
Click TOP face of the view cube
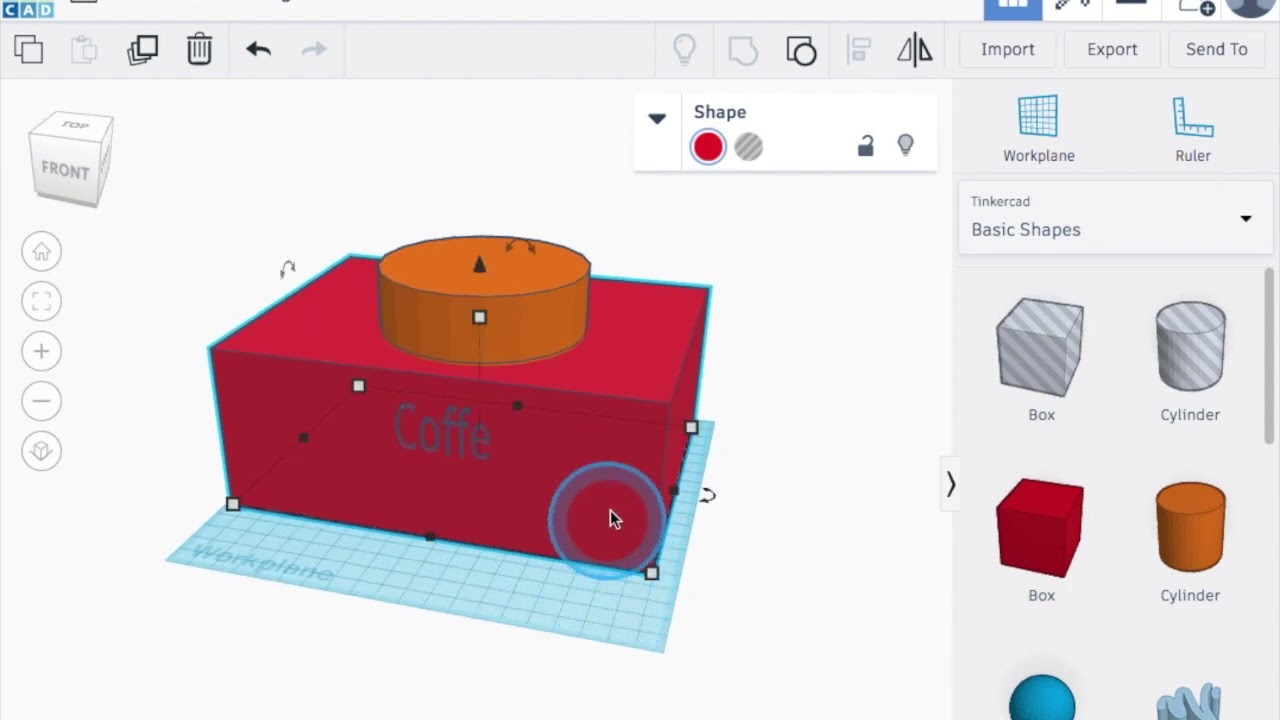coord(74,125)
